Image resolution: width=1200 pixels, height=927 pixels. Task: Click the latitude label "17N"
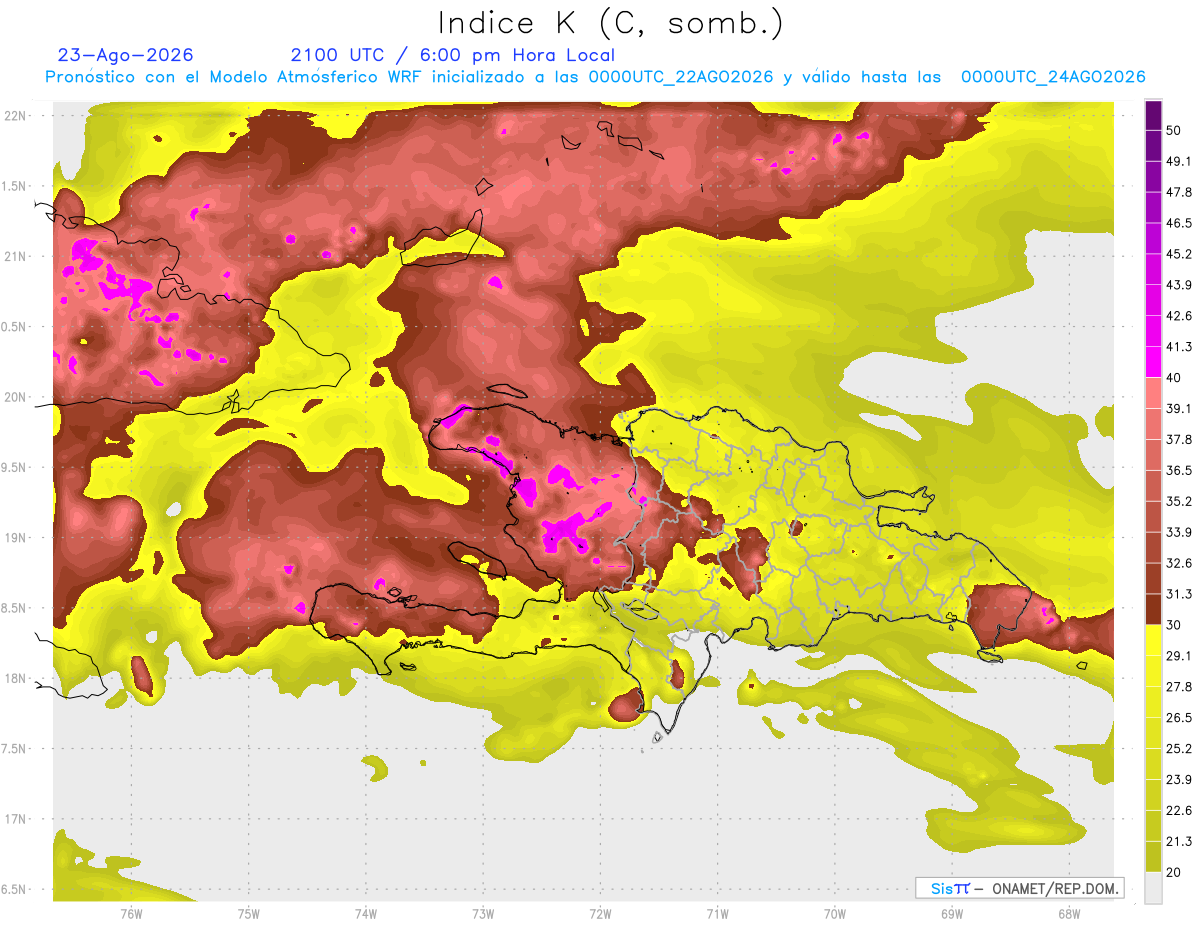(x=15, y=819)
